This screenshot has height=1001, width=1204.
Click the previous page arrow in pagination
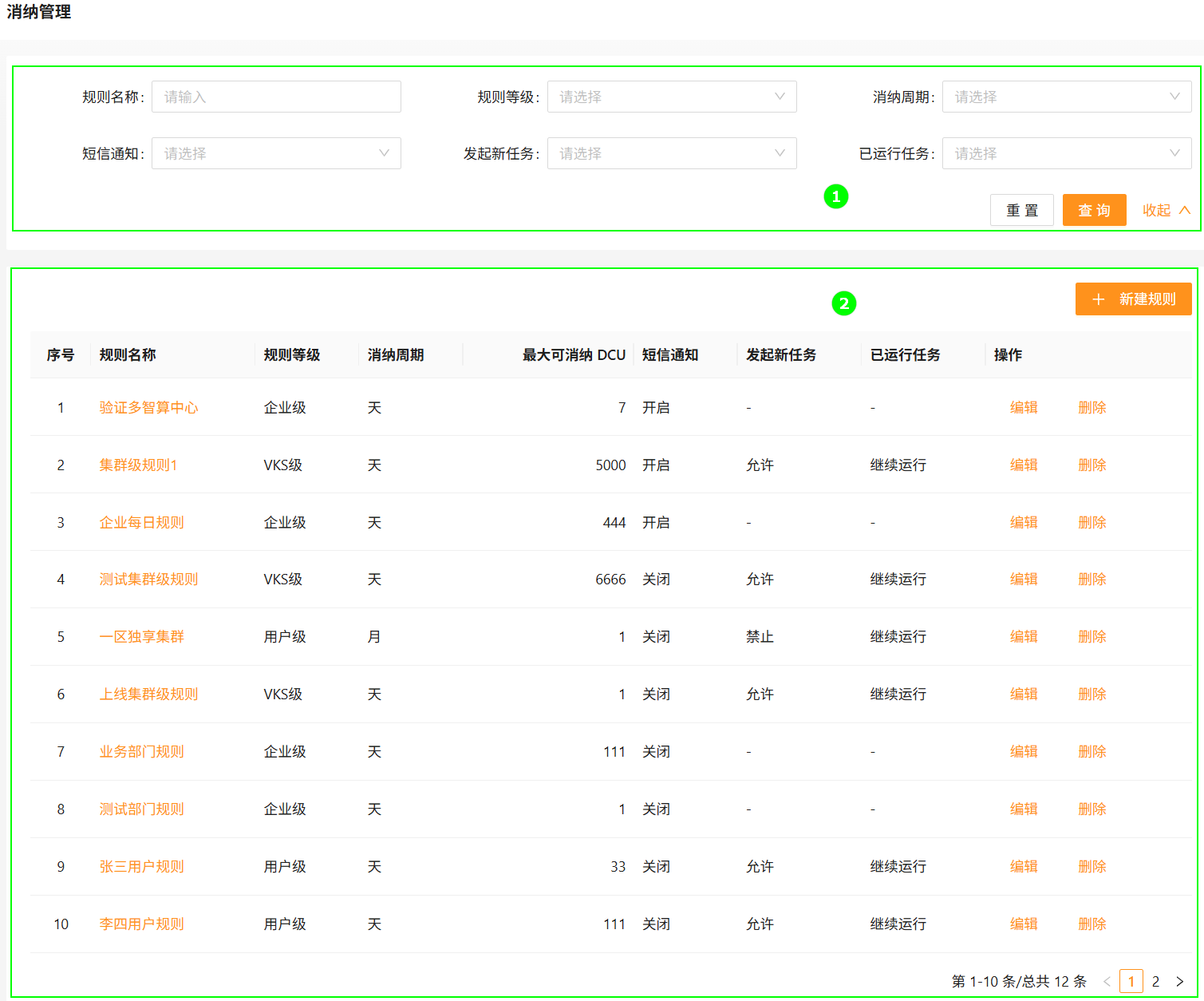[x=1107, y=981]
